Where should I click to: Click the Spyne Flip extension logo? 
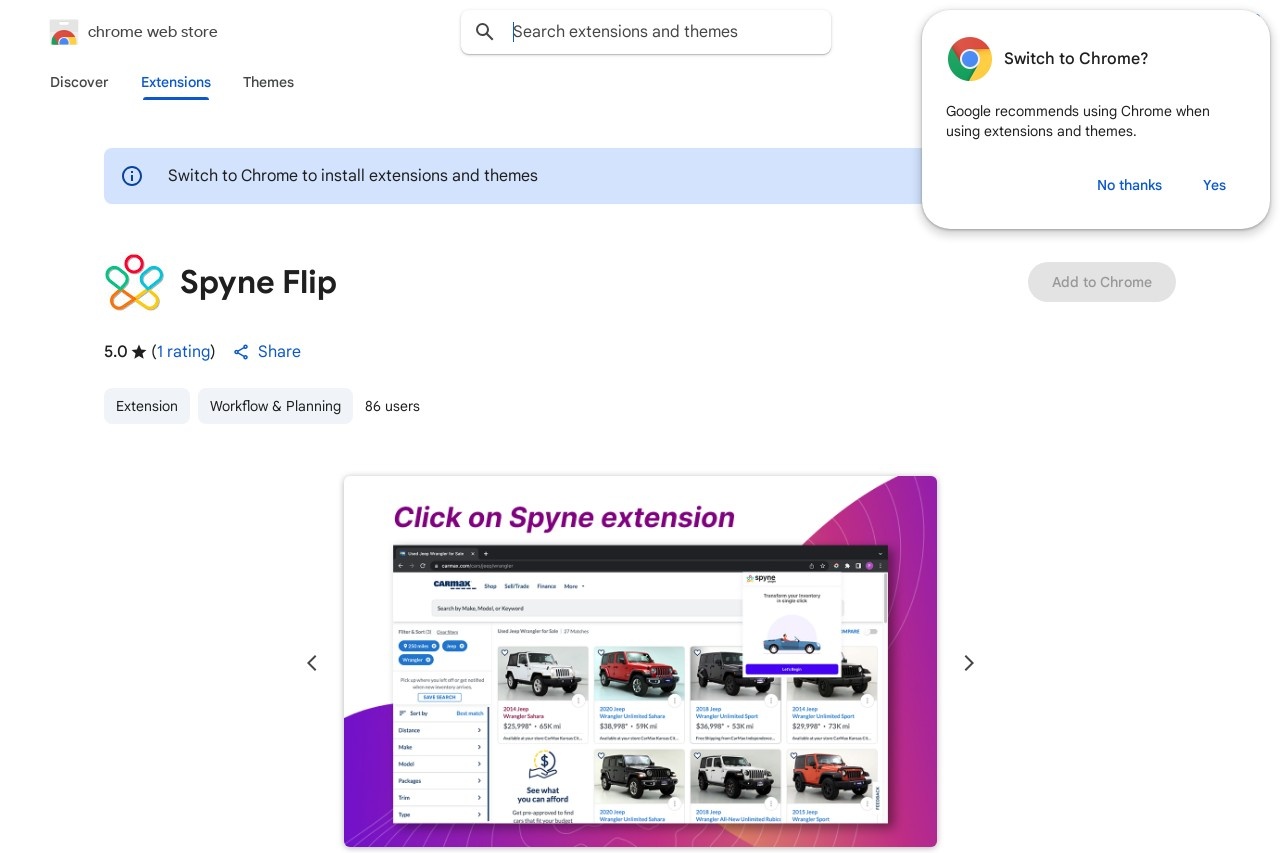click(x=134, y=282)
